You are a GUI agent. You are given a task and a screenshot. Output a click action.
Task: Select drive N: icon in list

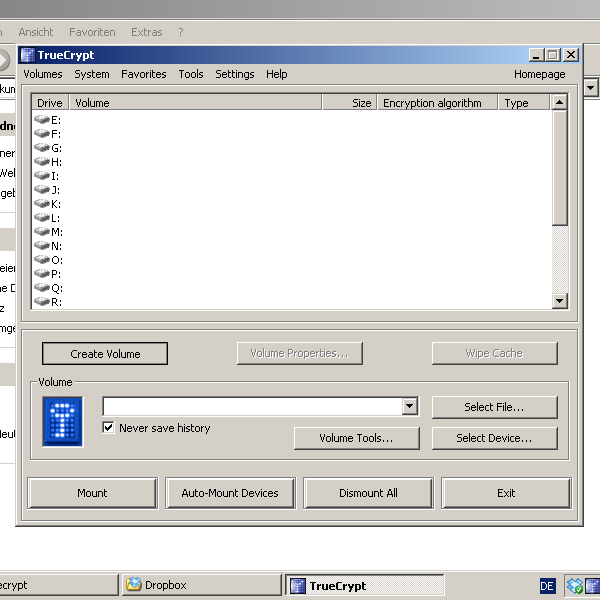point(42,246)
